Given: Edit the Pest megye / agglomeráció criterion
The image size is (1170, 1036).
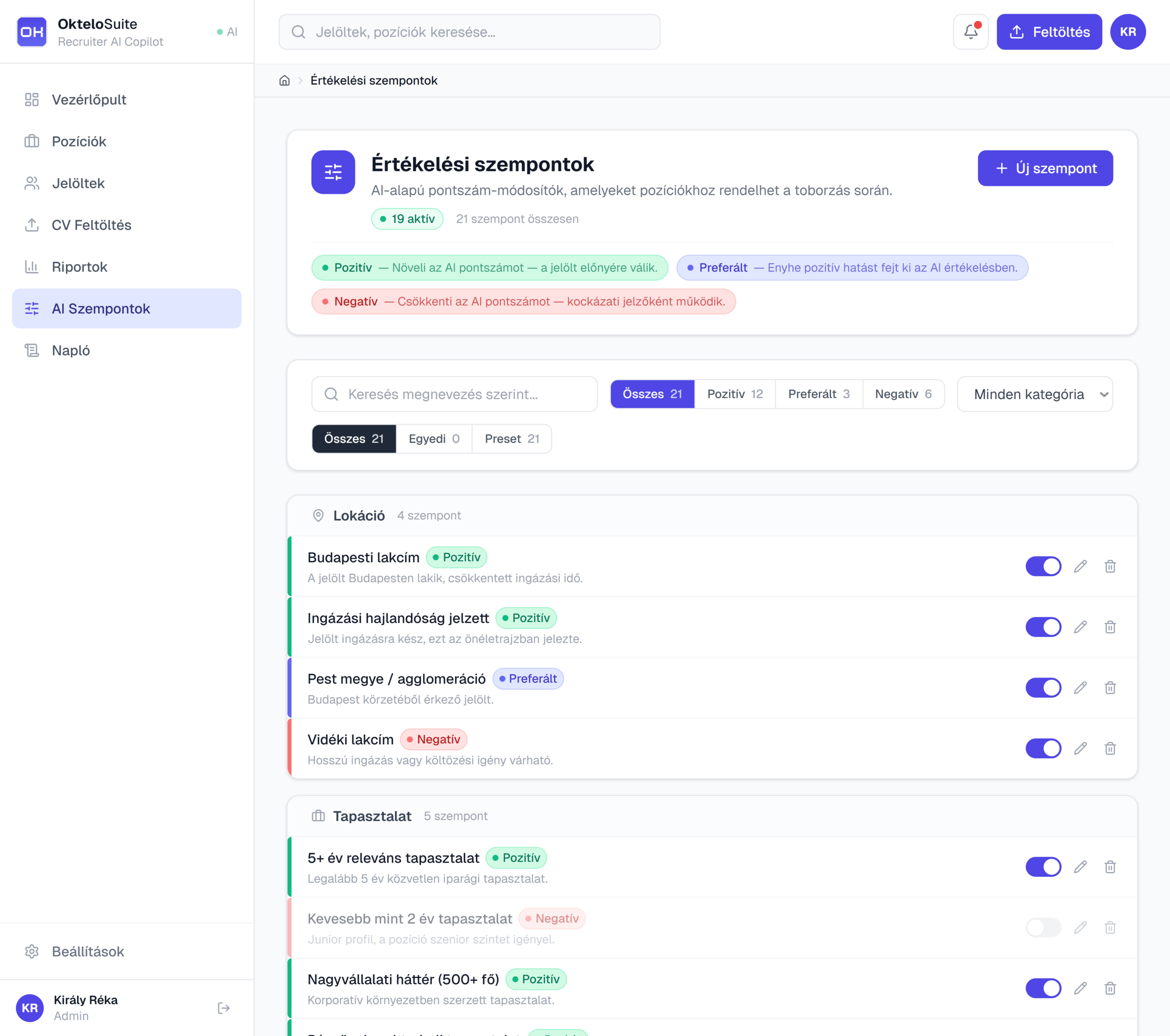Looking at the screenshot, I should [1080, 688].
